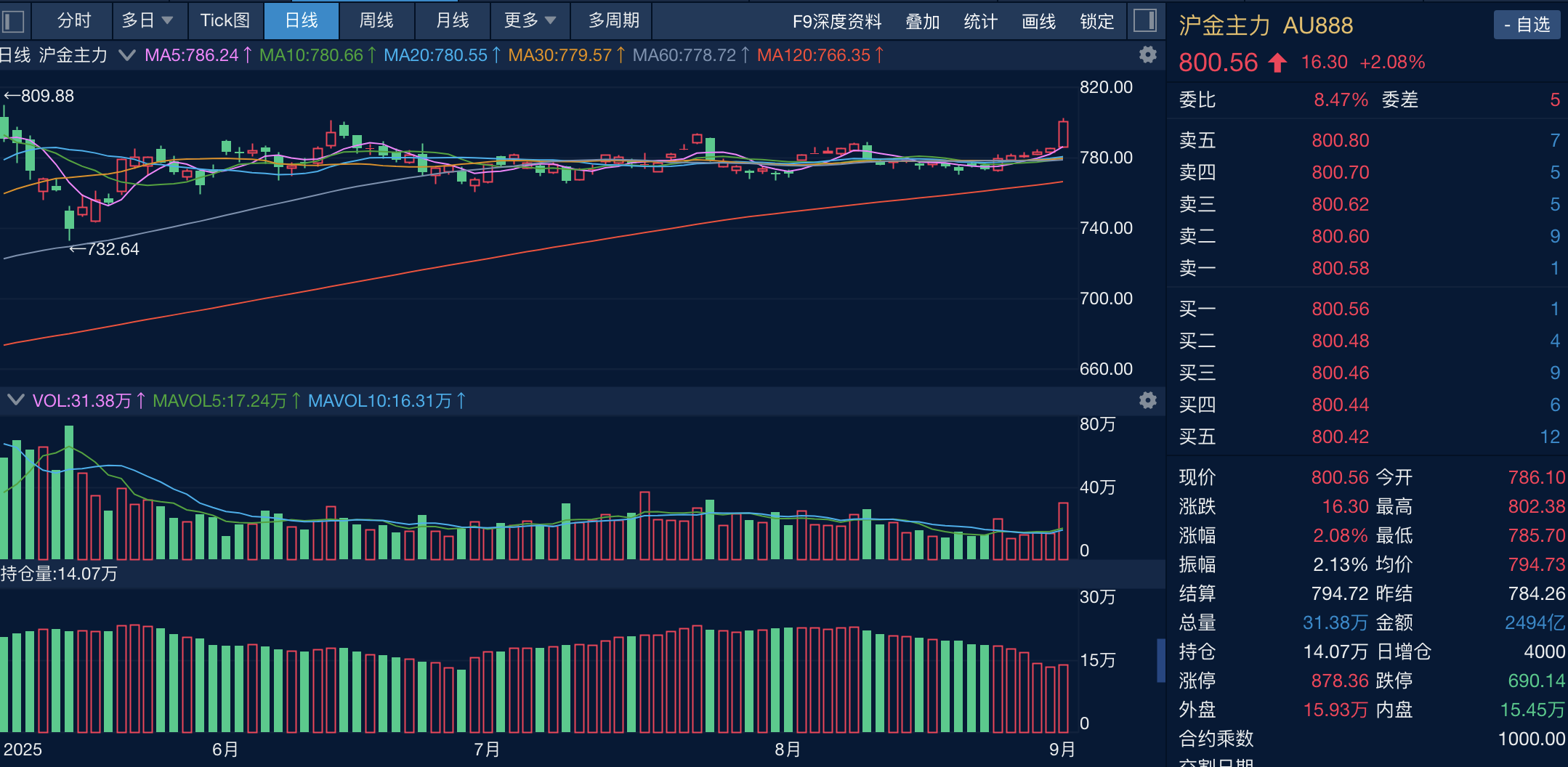
Task: Click the MAVOL10 indicator label
Action: point(379,401)
